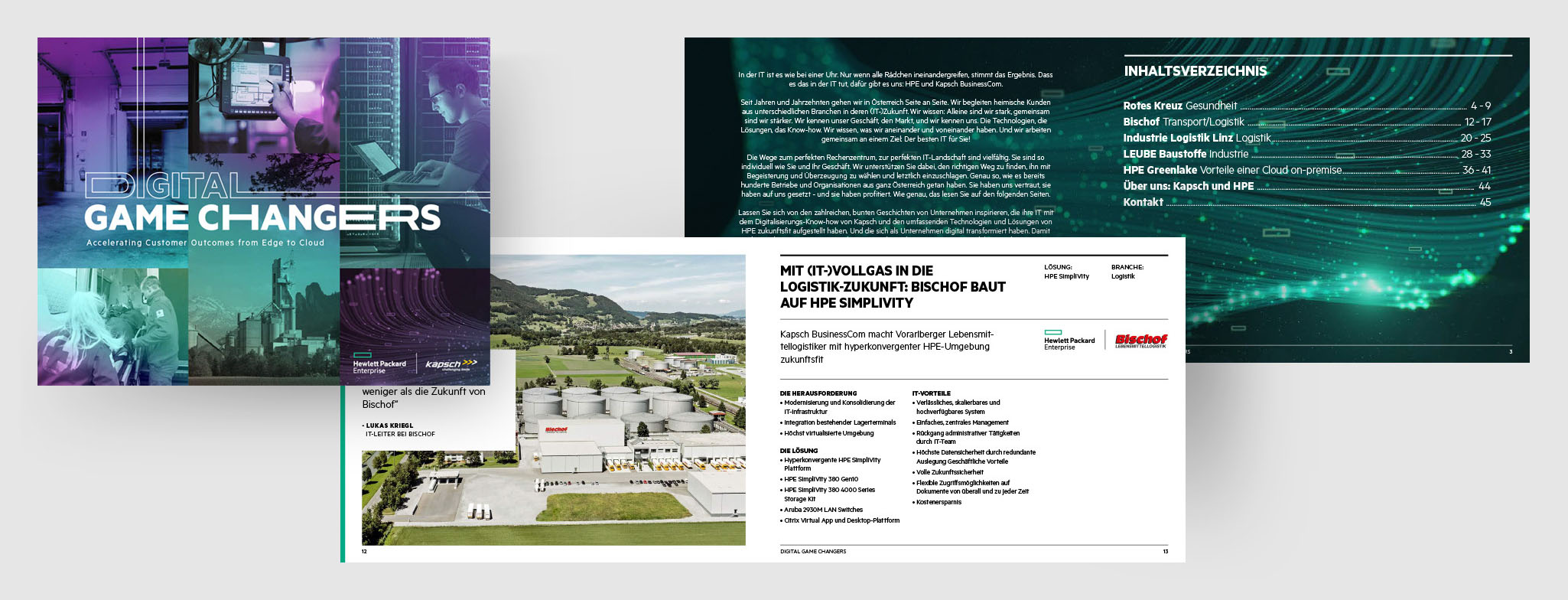
Task: Click page range '4 - 9' in contents
Action: [x=1480, y=106]
